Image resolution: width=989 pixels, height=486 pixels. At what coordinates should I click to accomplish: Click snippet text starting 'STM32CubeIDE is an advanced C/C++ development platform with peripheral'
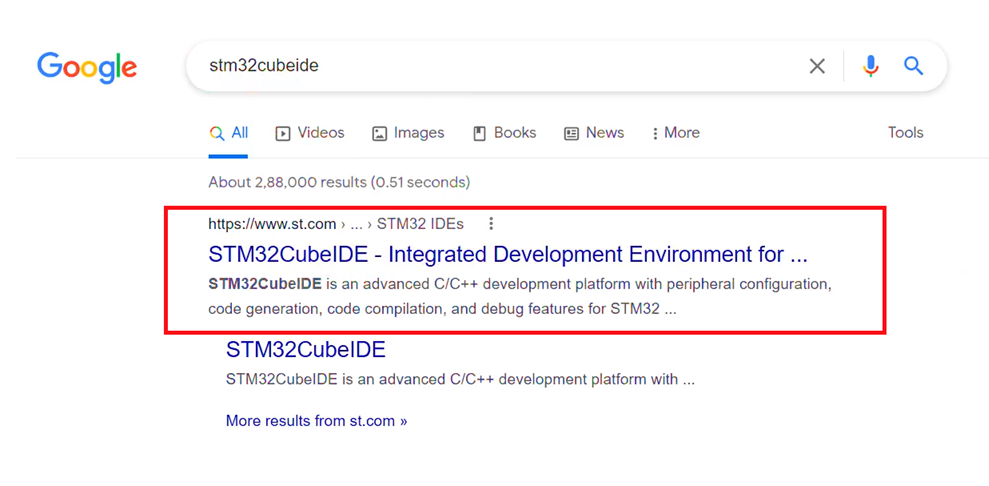[x=520, y=297]
